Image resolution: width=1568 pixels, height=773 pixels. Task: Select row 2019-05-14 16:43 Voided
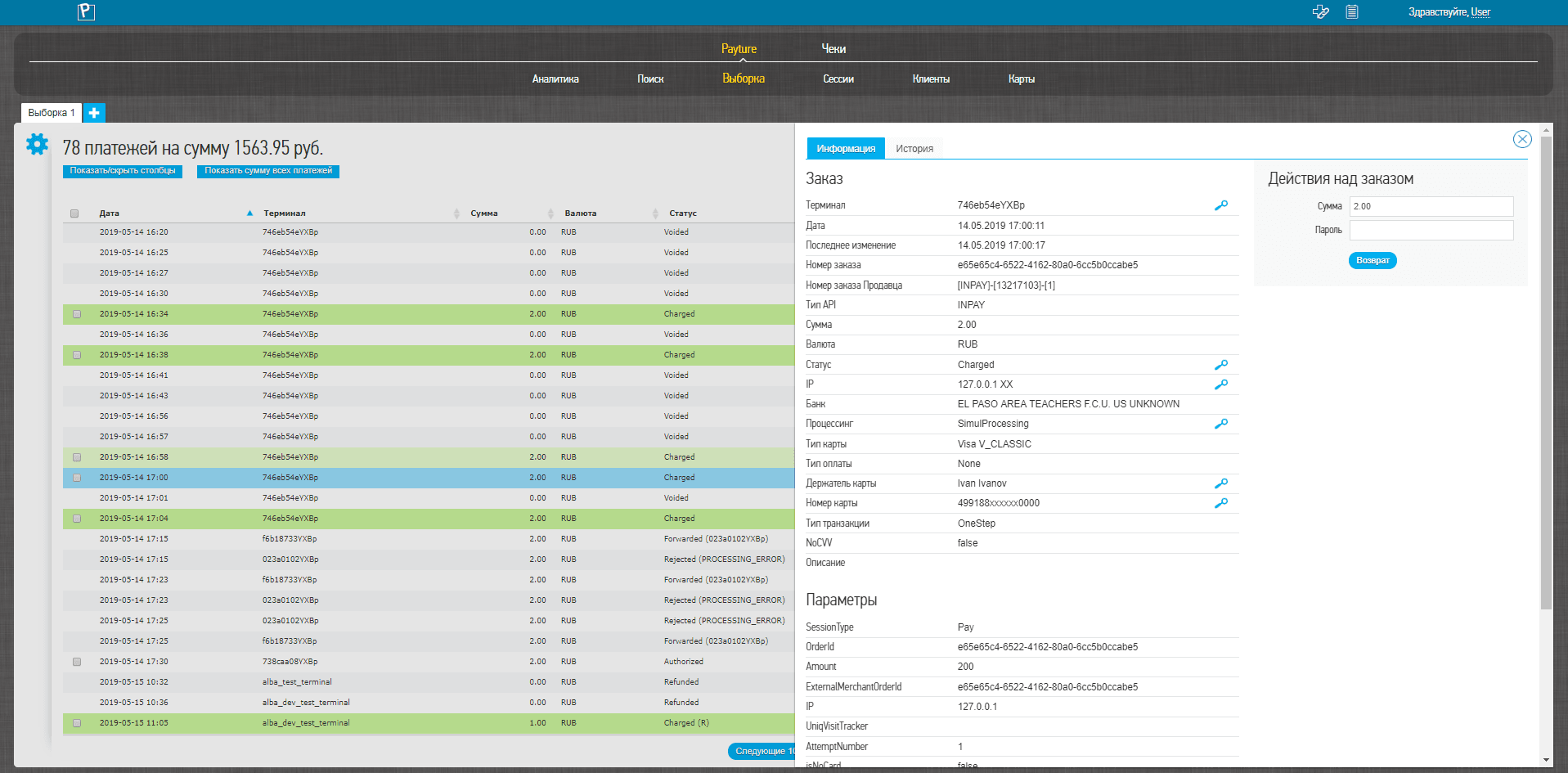pyautogui.click(x=429, y=396)
